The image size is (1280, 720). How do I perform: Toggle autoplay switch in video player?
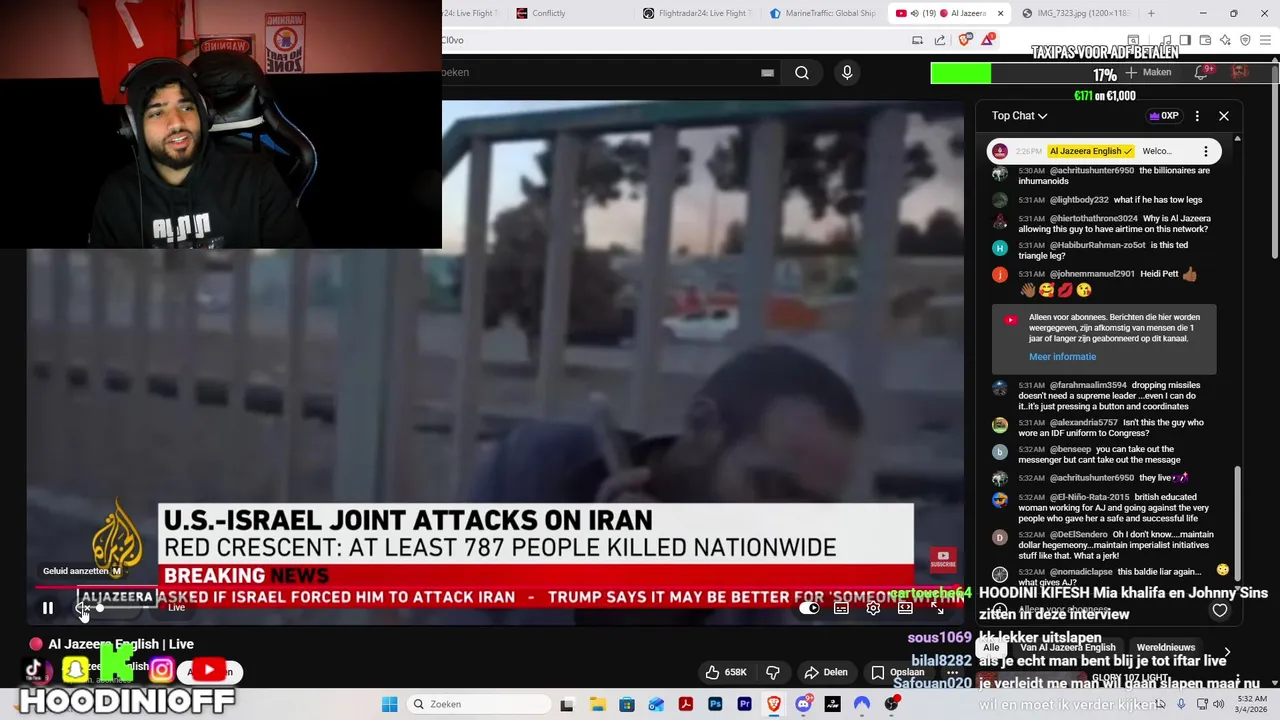(810, 607)
